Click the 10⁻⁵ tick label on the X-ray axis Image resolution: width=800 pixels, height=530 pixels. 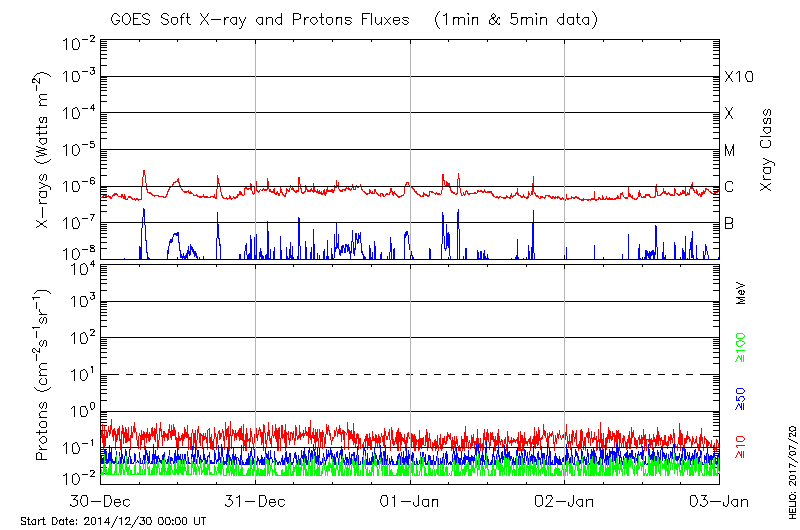pyautogui.click(x=80, y=150)
